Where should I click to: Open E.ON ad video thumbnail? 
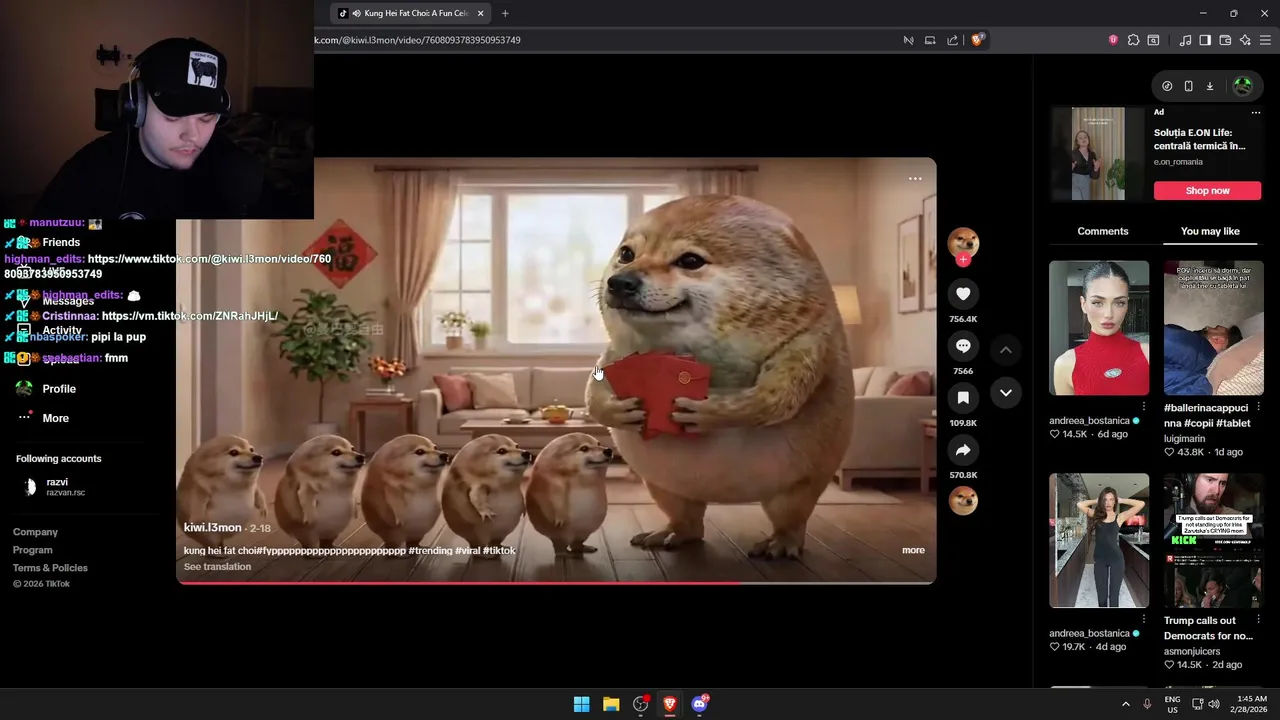1098,154
